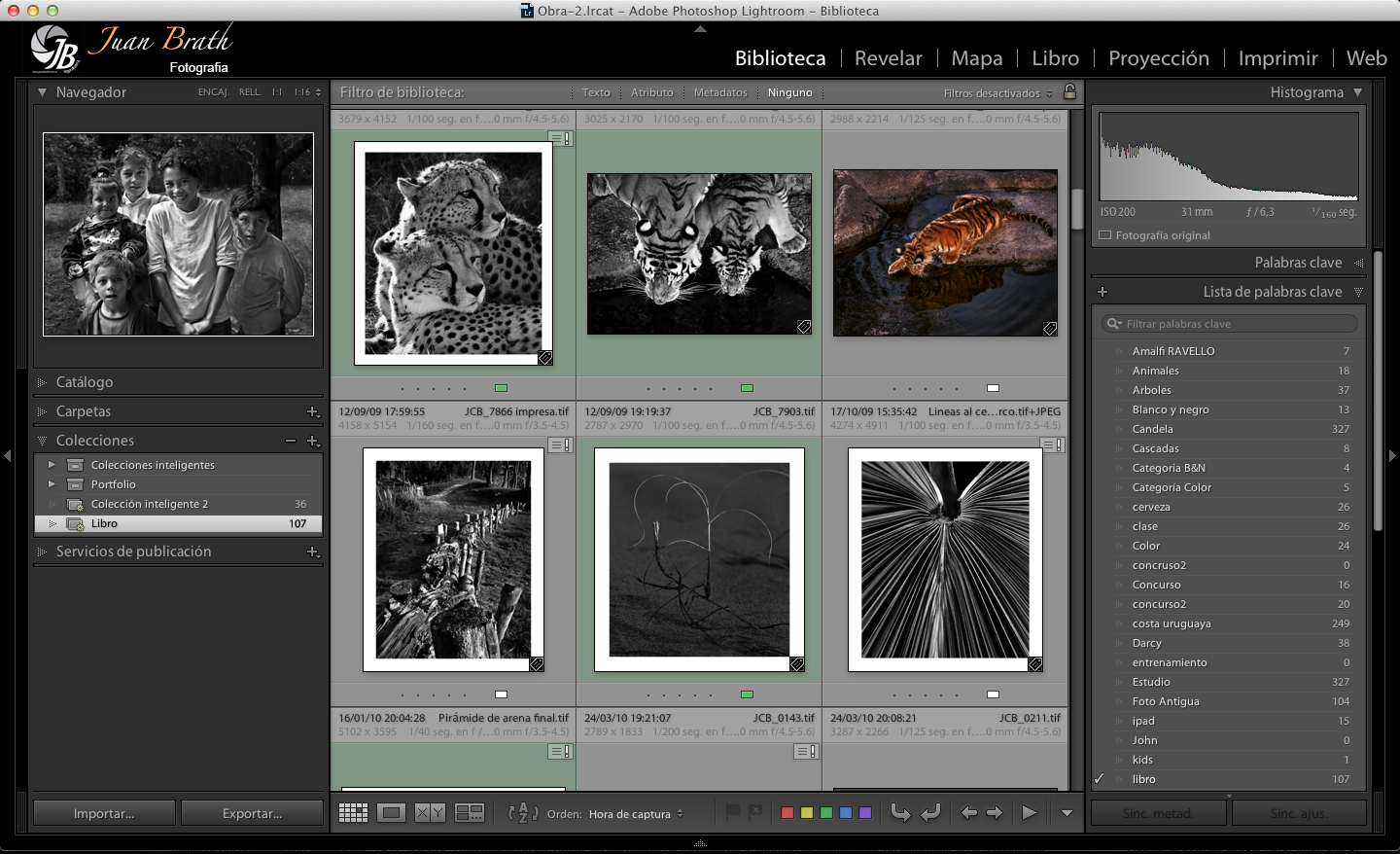Screen dimensions: 1400x854
Task: Rotate photo counterclockwise
Action: click(x=901, y=812)
